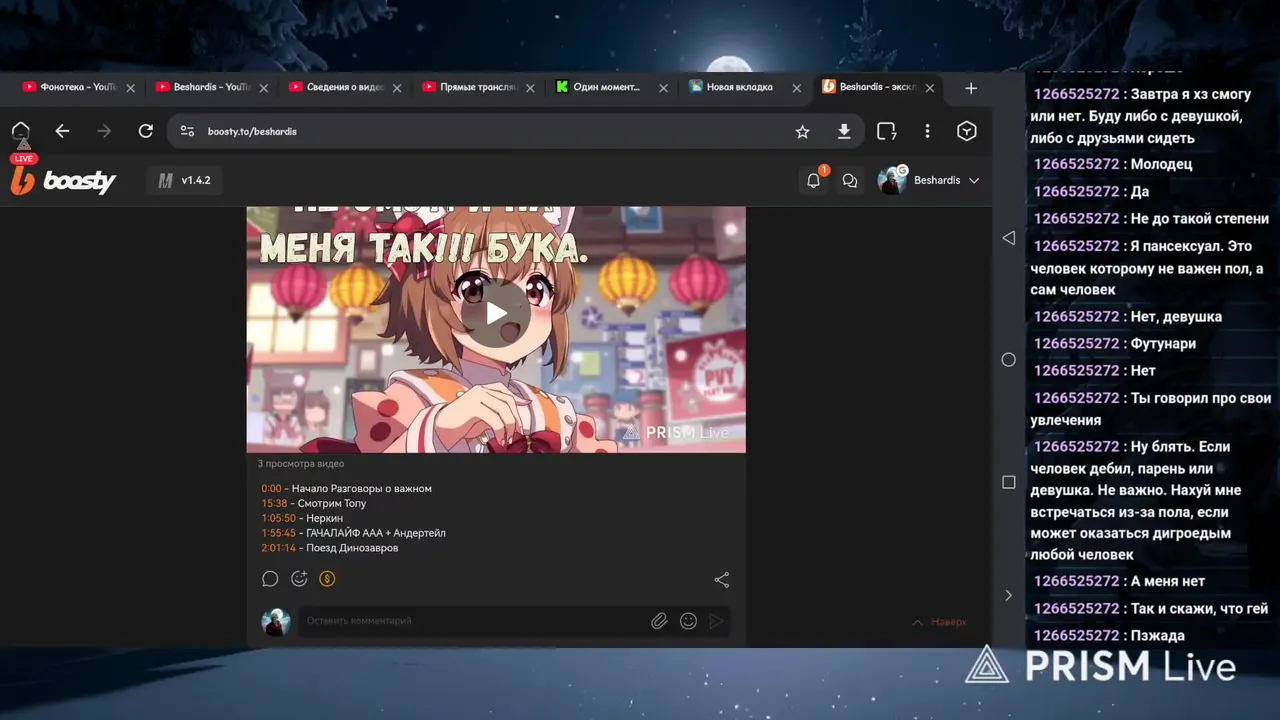This screenshot has height=720, width=1280.
Task: Open the browser three-dot menu
Action: tap(927, 131)
